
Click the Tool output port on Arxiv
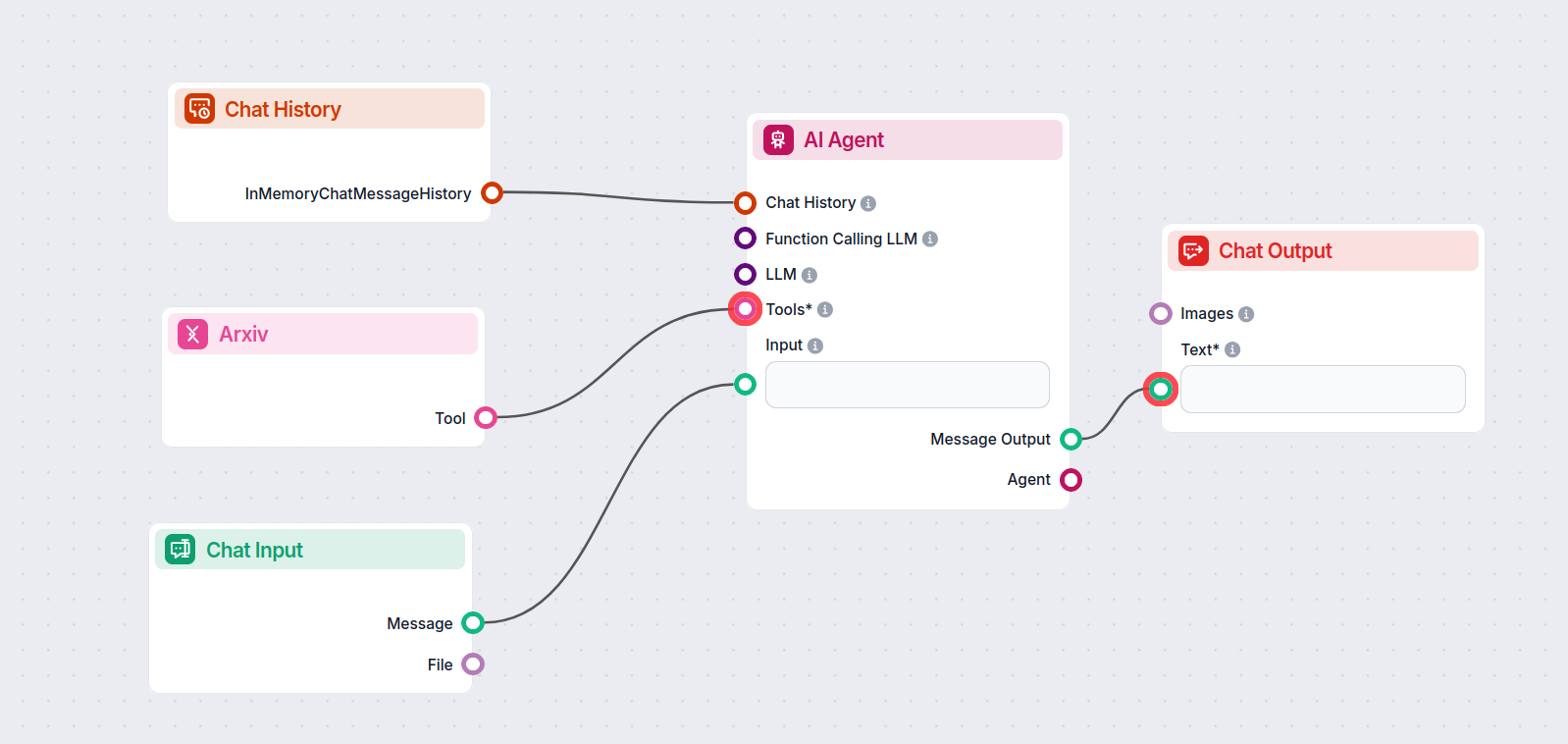486,417
